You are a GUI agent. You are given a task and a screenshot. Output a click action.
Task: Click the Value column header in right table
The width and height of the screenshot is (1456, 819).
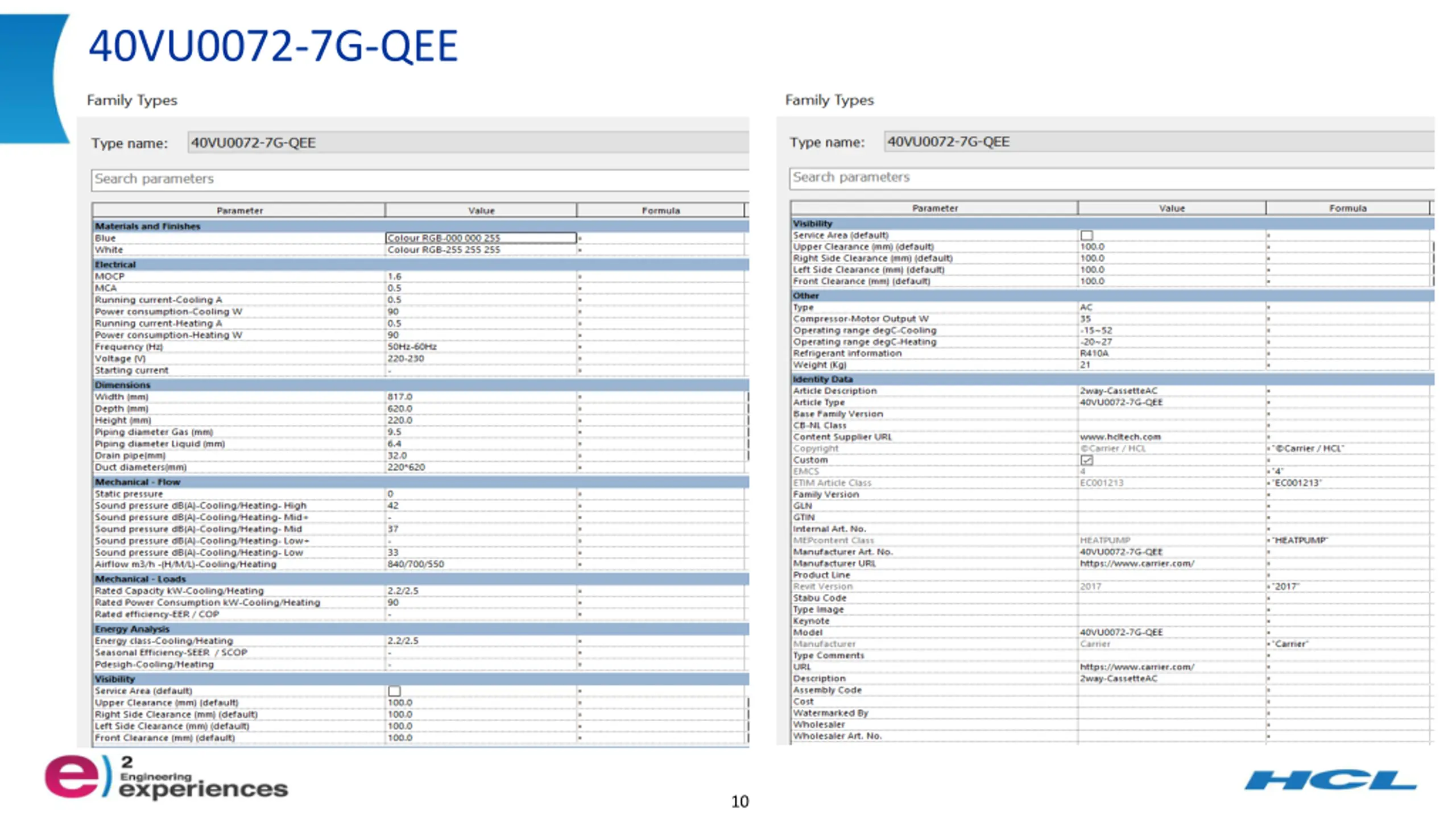[x=1172, y=208]
